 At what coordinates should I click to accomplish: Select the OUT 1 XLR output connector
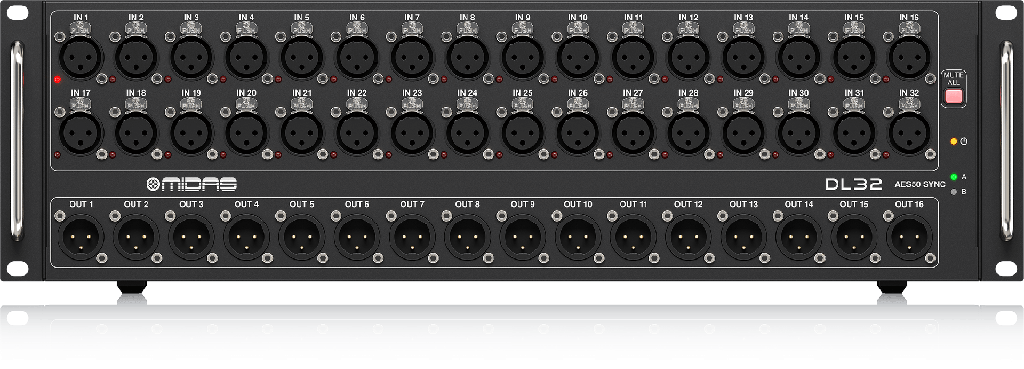81,236
